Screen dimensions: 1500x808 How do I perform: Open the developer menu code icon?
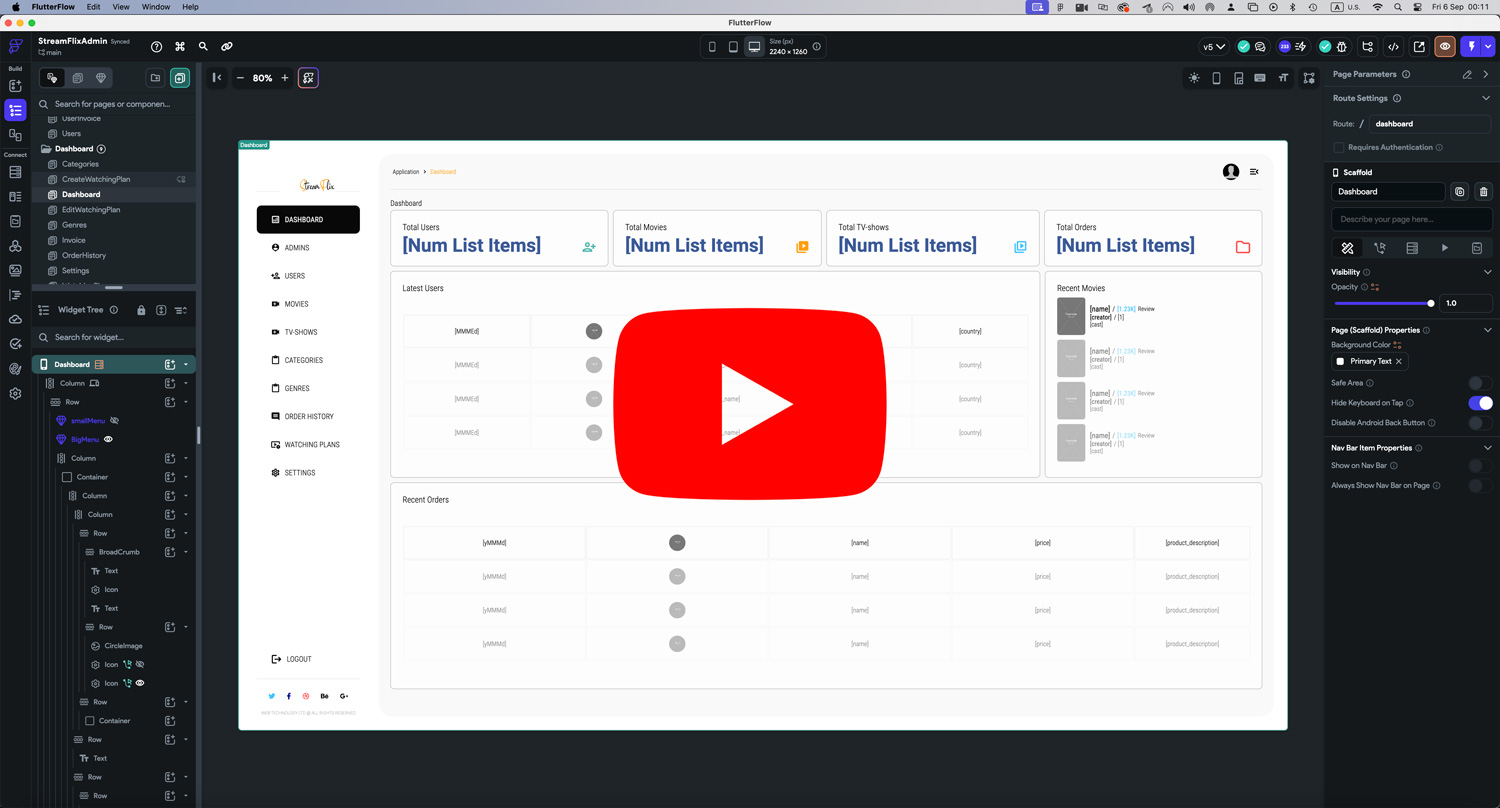1393,47
